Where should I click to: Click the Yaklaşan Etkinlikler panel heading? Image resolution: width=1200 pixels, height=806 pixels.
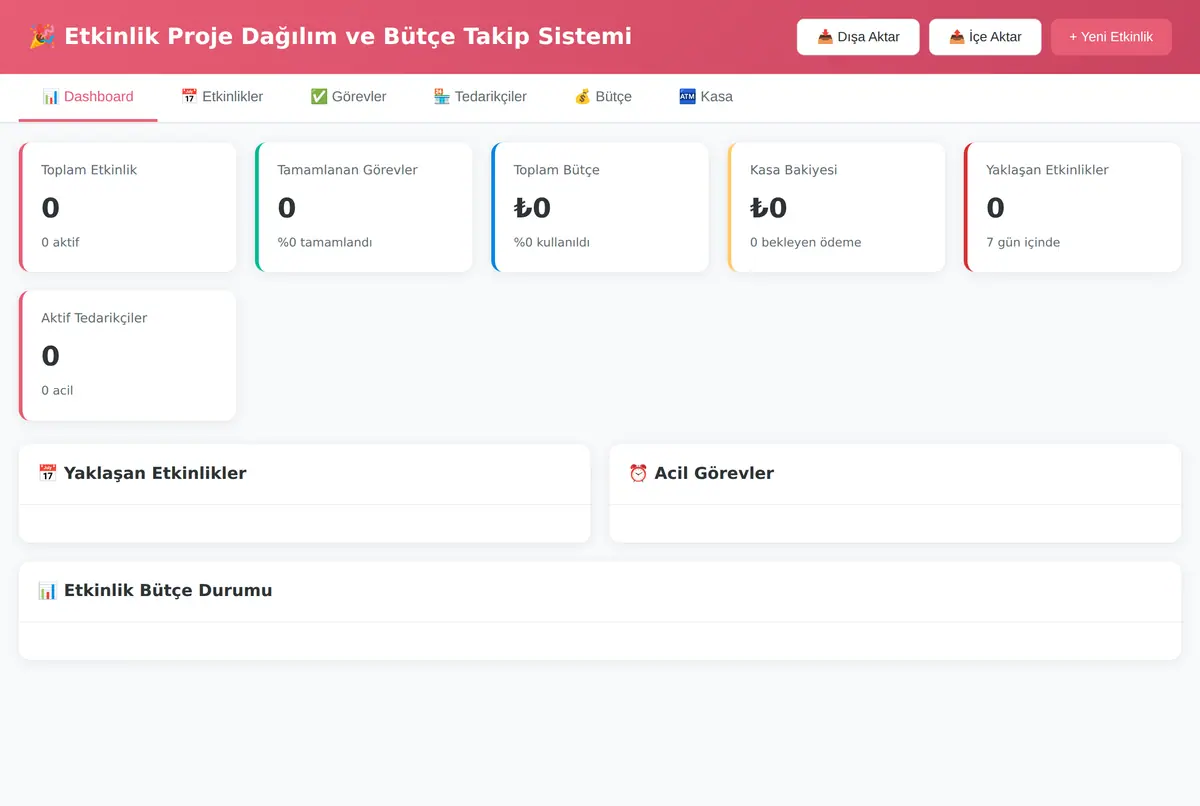(142, 473)
